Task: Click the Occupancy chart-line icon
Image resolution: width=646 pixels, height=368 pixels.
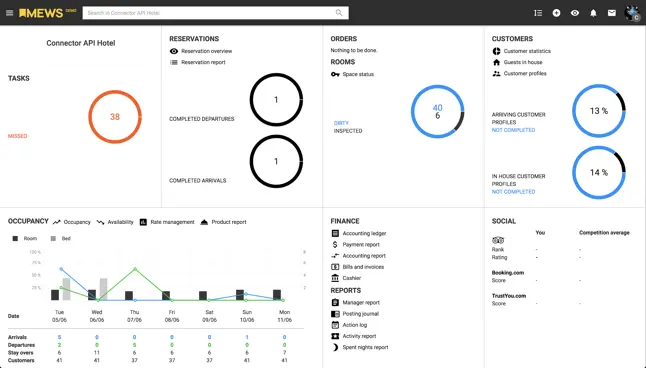Action: [56, 222]
